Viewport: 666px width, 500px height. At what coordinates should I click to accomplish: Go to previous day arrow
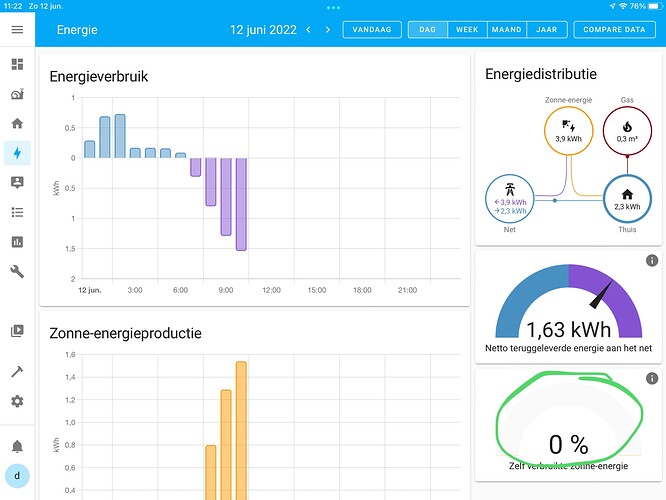point(308,30)
